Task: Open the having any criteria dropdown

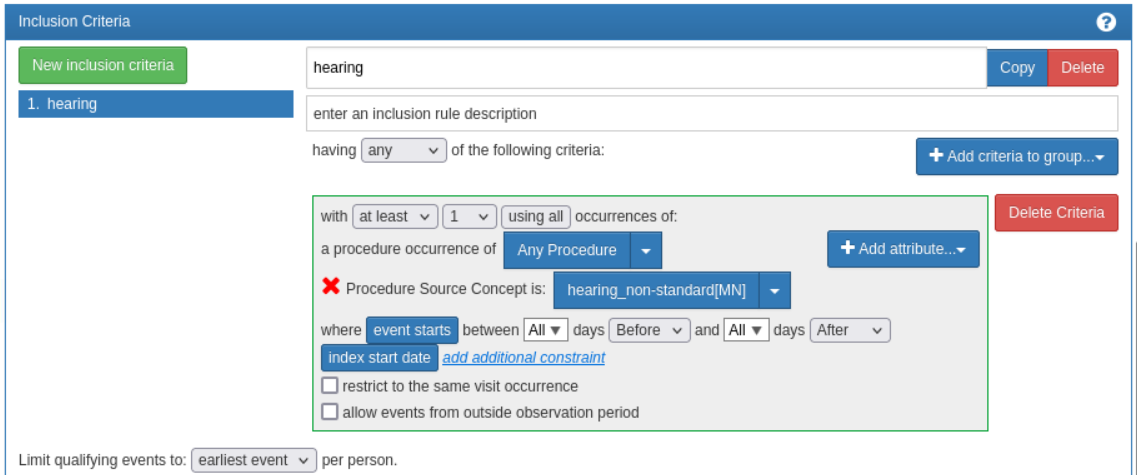Action: coord(404,151)
